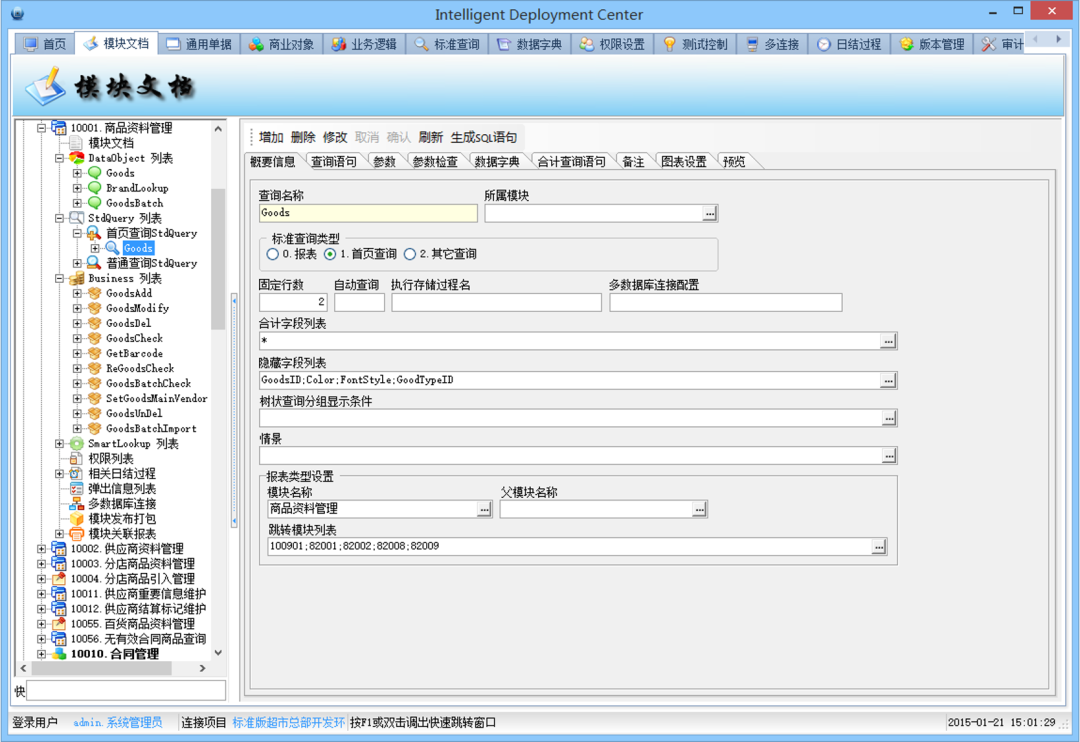Viewport: 1080px width, 742px height.
Task: Click the 测试控制 lightbulb icon
Action: click(669, 44)
